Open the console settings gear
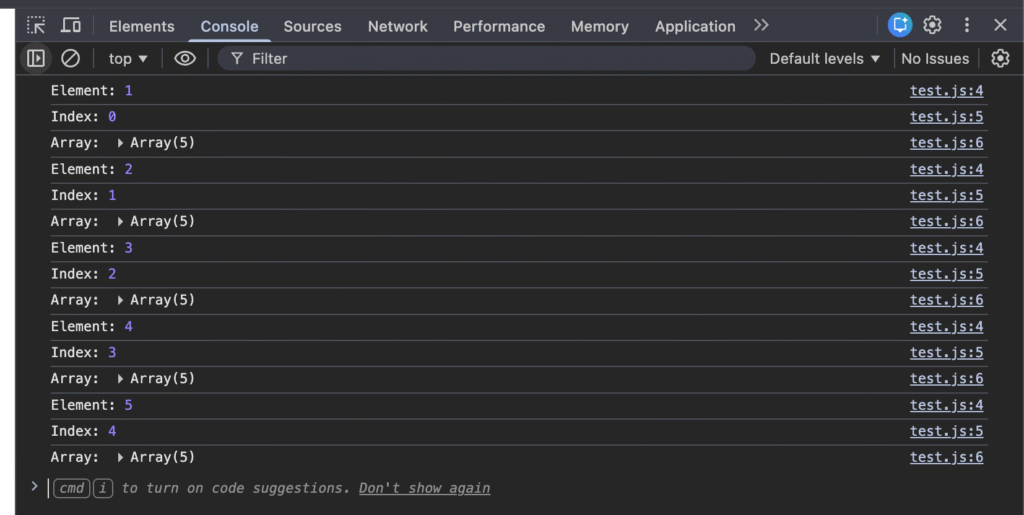The image size is (1024, 515). coord(1000,59)
